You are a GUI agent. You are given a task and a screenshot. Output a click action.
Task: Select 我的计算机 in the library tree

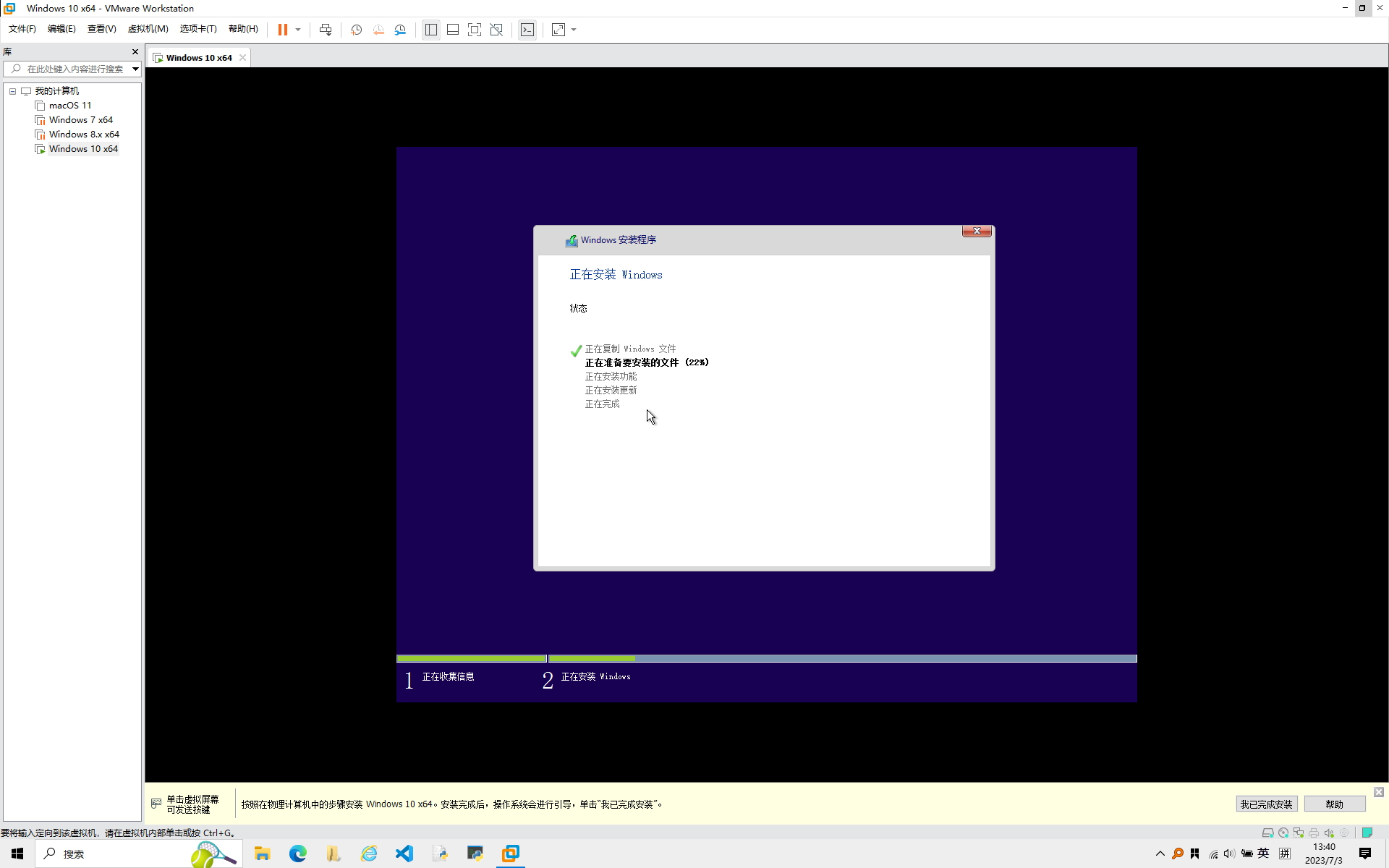tap(57, 91)
